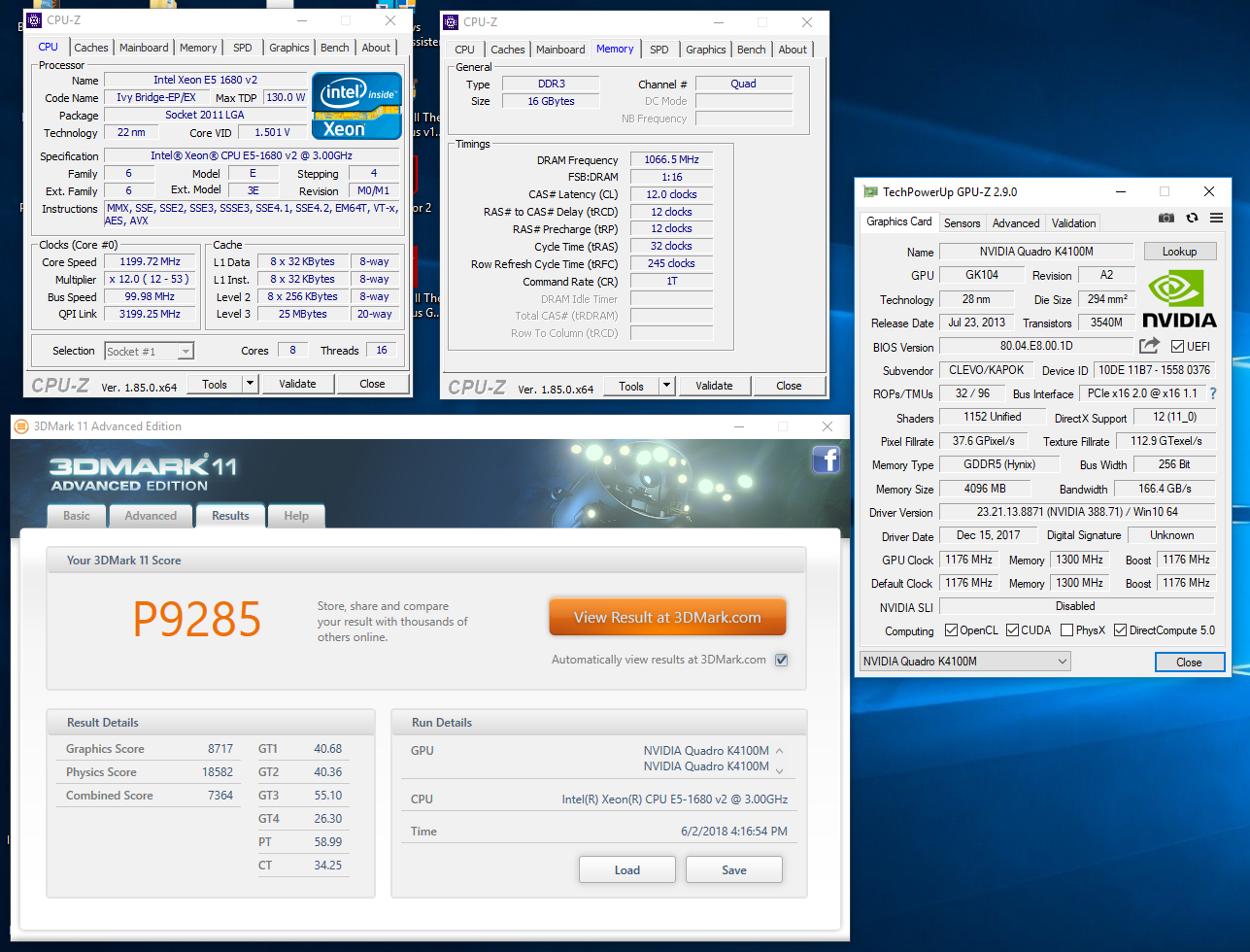Viewport: 1250px width, 952px height.
Task: Toggle the CUDA checkbox
Action: (x=1012, y=630)
